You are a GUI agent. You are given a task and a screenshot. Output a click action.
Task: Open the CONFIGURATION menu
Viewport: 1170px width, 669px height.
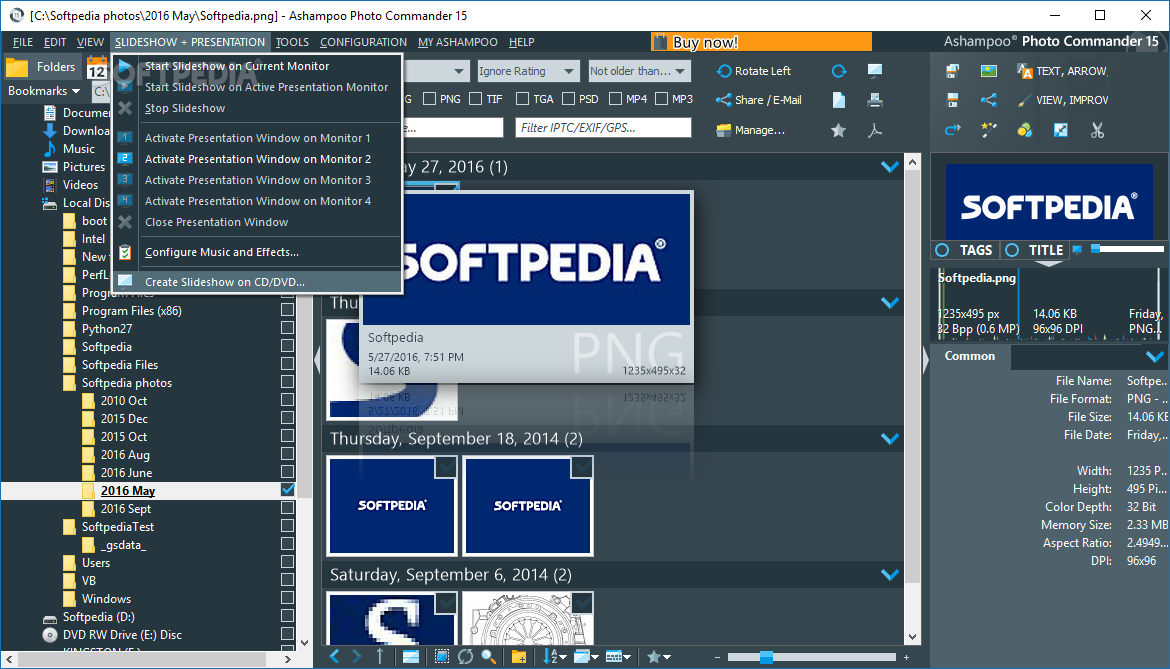[x=363, y=43]
